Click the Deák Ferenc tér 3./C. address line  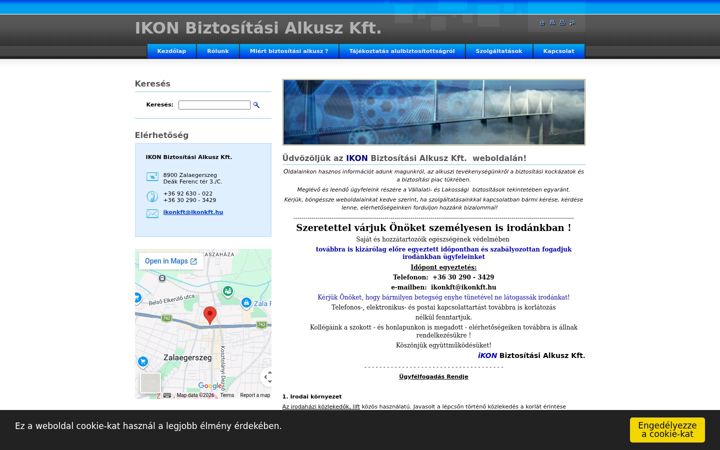click(192, 182)
